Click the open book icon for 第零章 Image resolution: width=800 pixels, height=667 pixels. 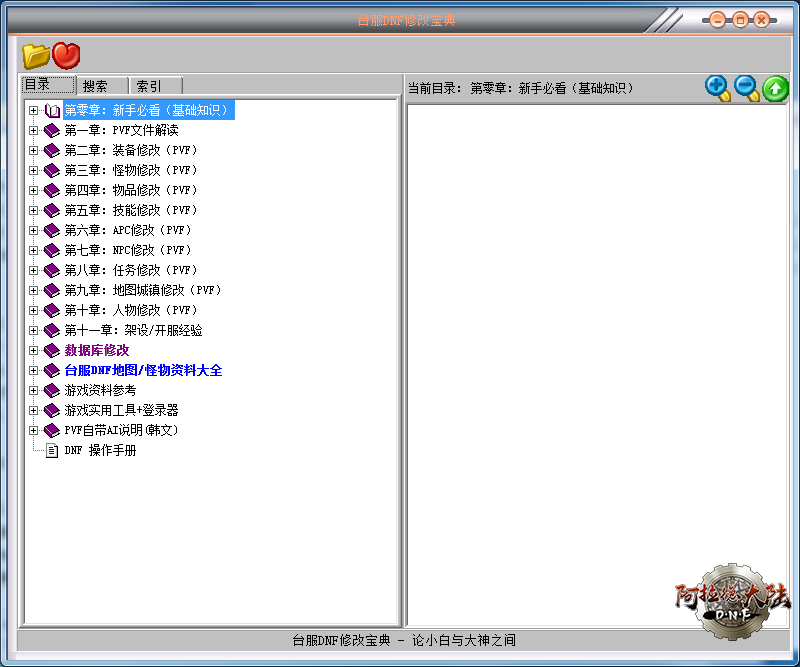(x=52, y=110)
